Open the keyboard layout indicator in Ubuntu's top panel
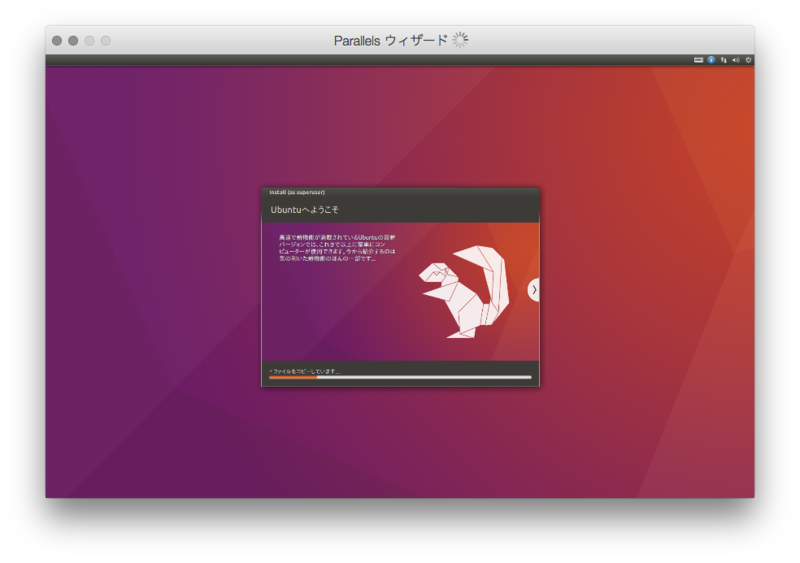Image resolution: width=800 pixels, height=563 pixels. click(698, 60)
